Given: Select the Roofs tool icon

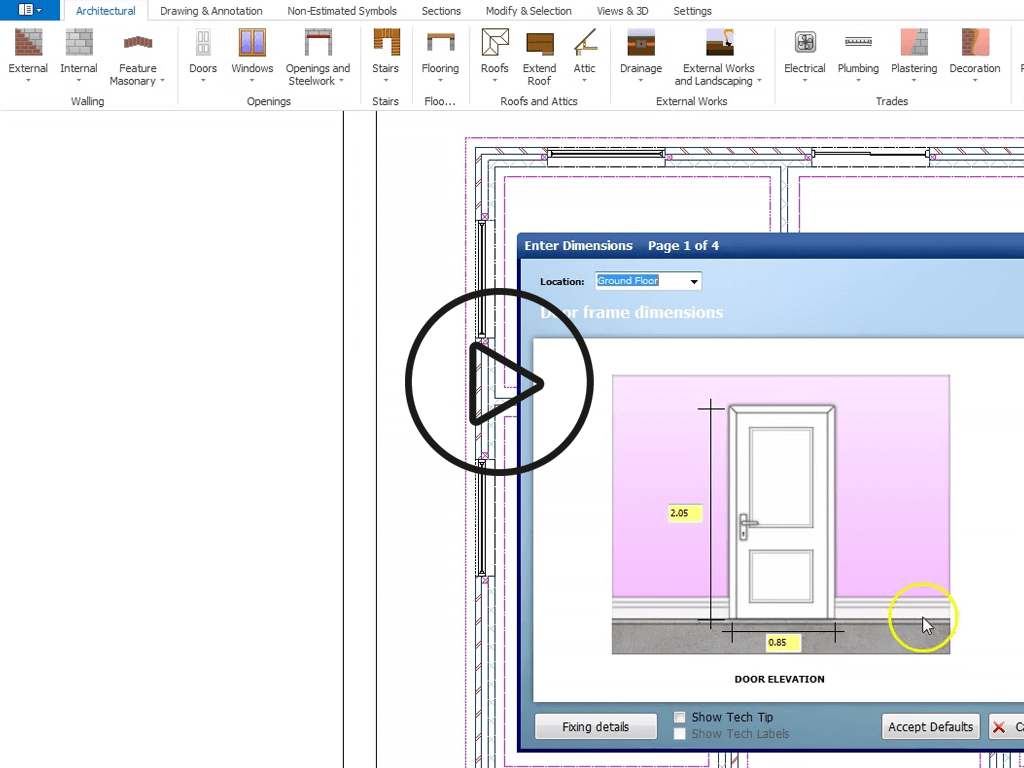Looking at the screenshot, I should pyautogui.click(x=495, y=43).
